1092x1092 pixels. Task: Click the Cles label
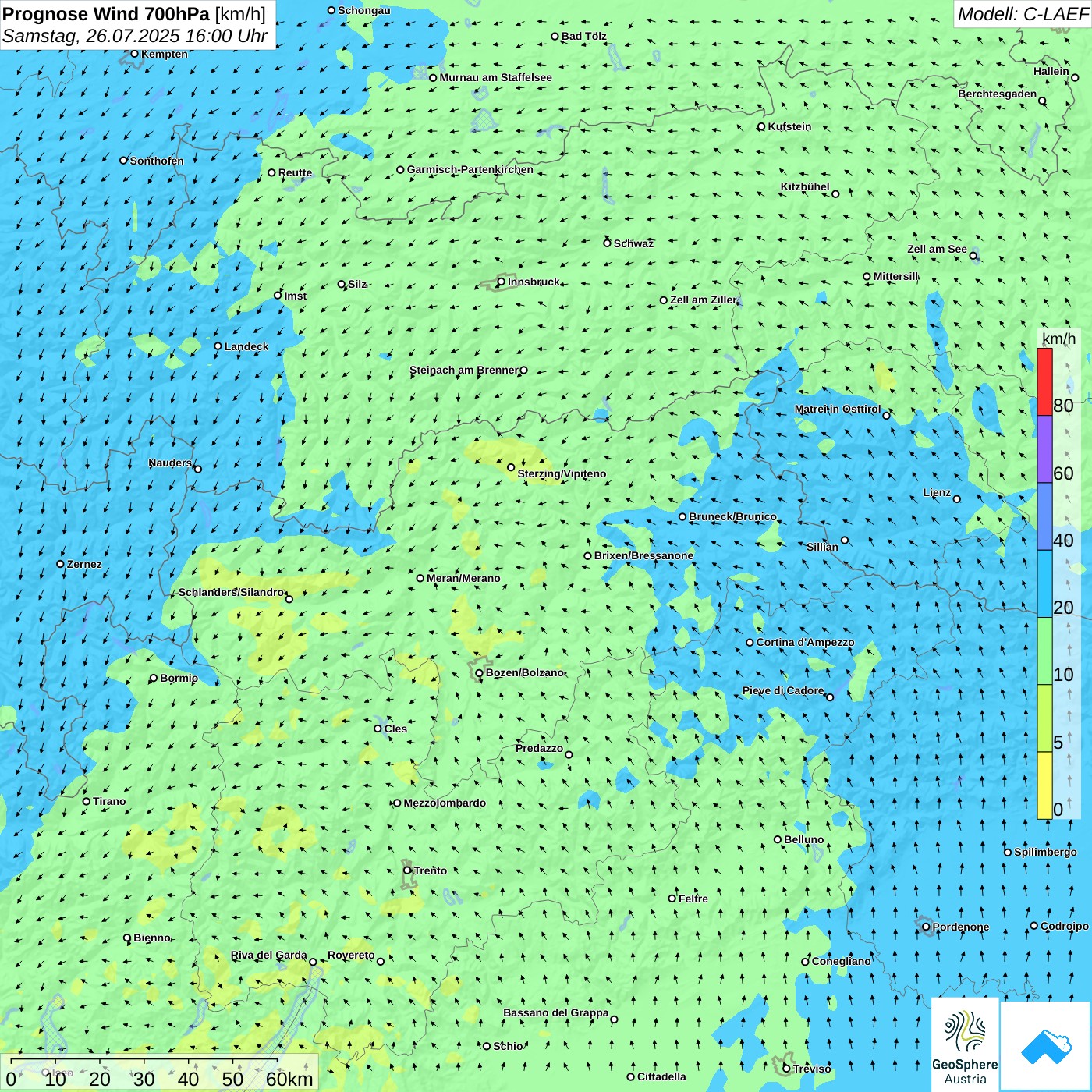tap(395, 729)
